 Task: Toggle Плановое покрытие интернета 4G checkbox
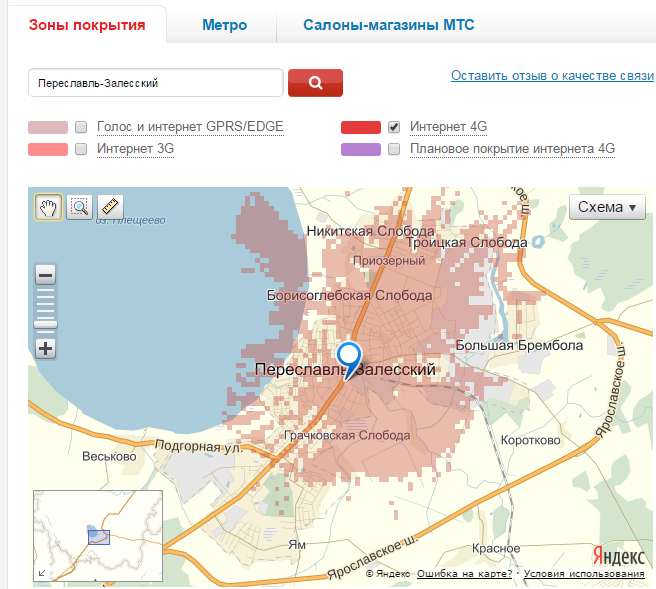point(394,149)
